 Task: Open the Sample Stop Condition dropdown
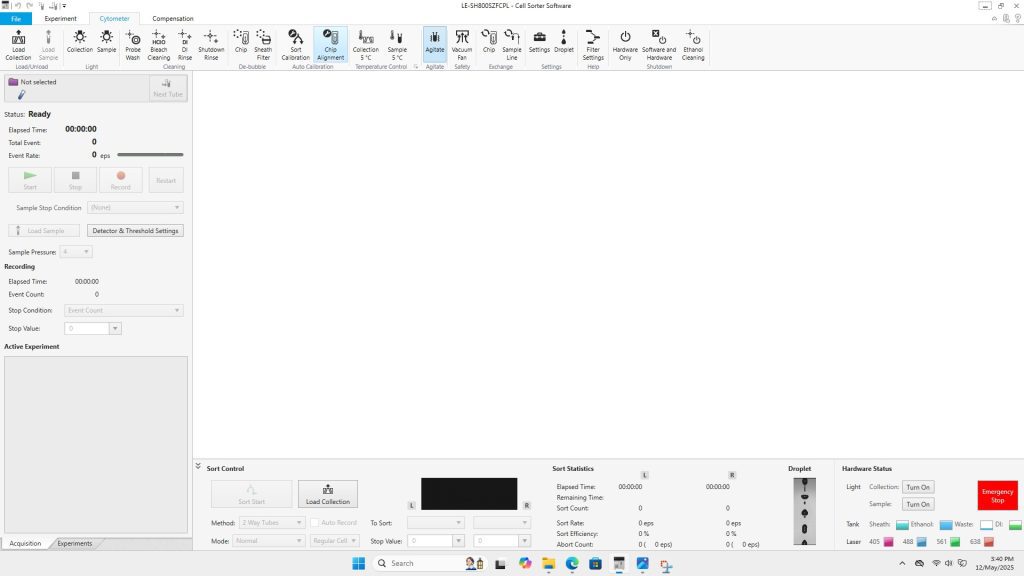135,207
